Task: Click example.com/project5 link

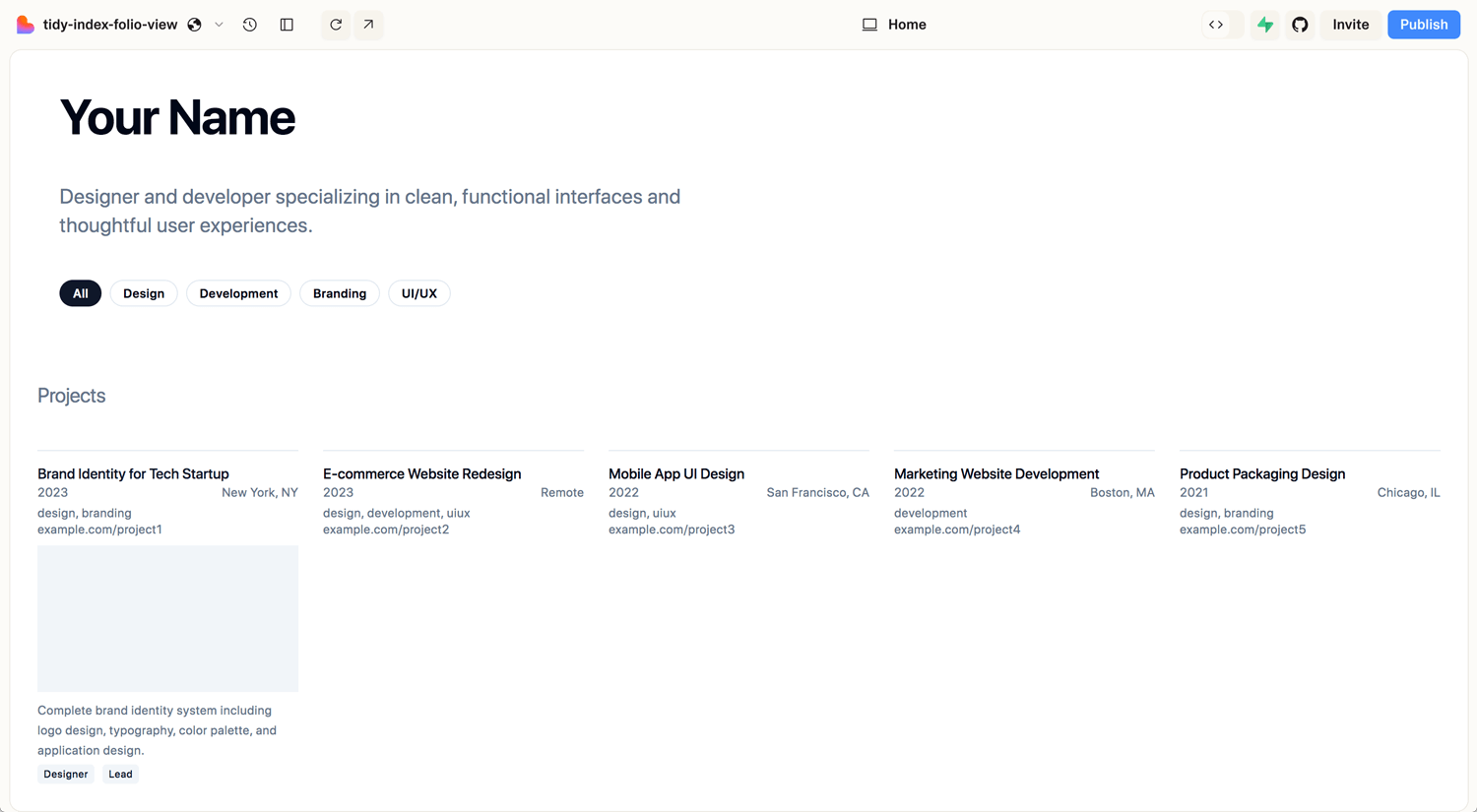Action: [1243, 530]
